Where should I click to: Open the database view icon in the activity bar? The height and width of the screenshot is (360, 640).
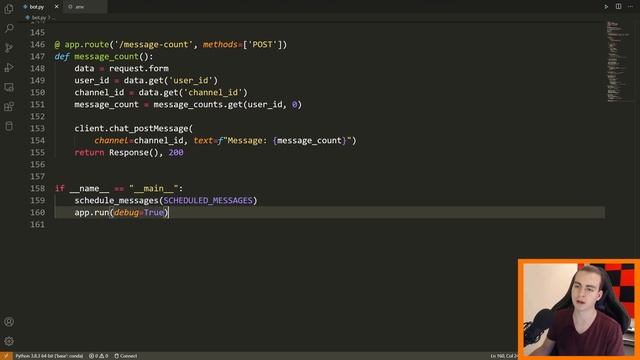point(9,126)
